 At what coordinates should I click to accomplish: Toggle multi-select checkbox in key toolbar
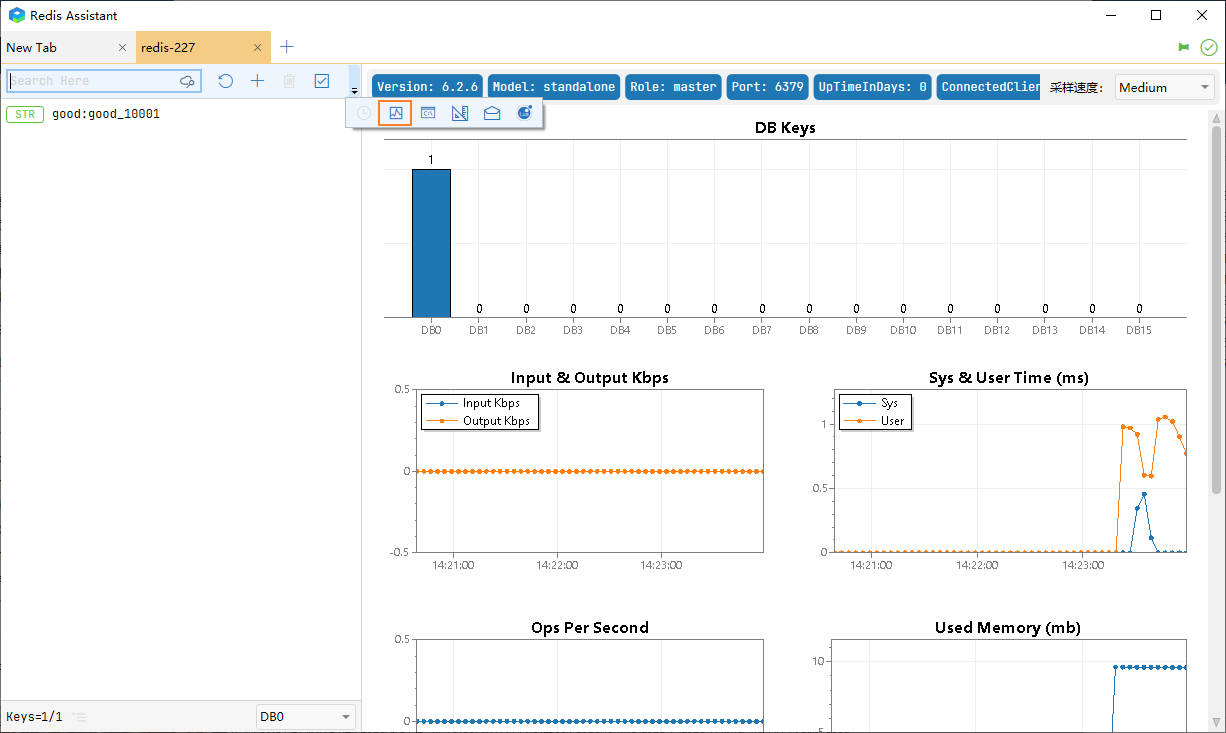[x=322, y=81]
